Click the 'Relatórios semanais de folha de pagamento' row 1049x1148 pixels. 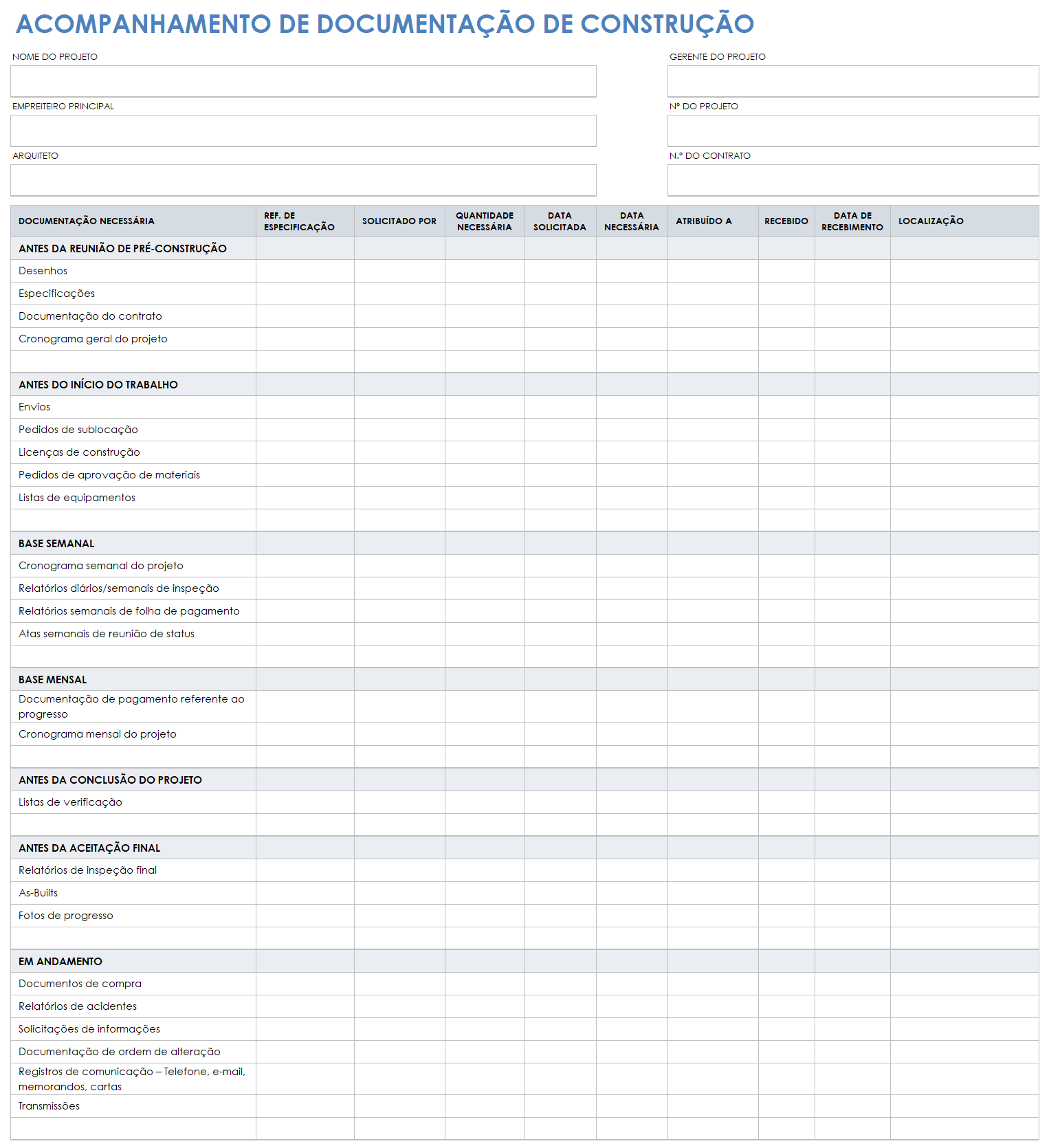[524, 611]
